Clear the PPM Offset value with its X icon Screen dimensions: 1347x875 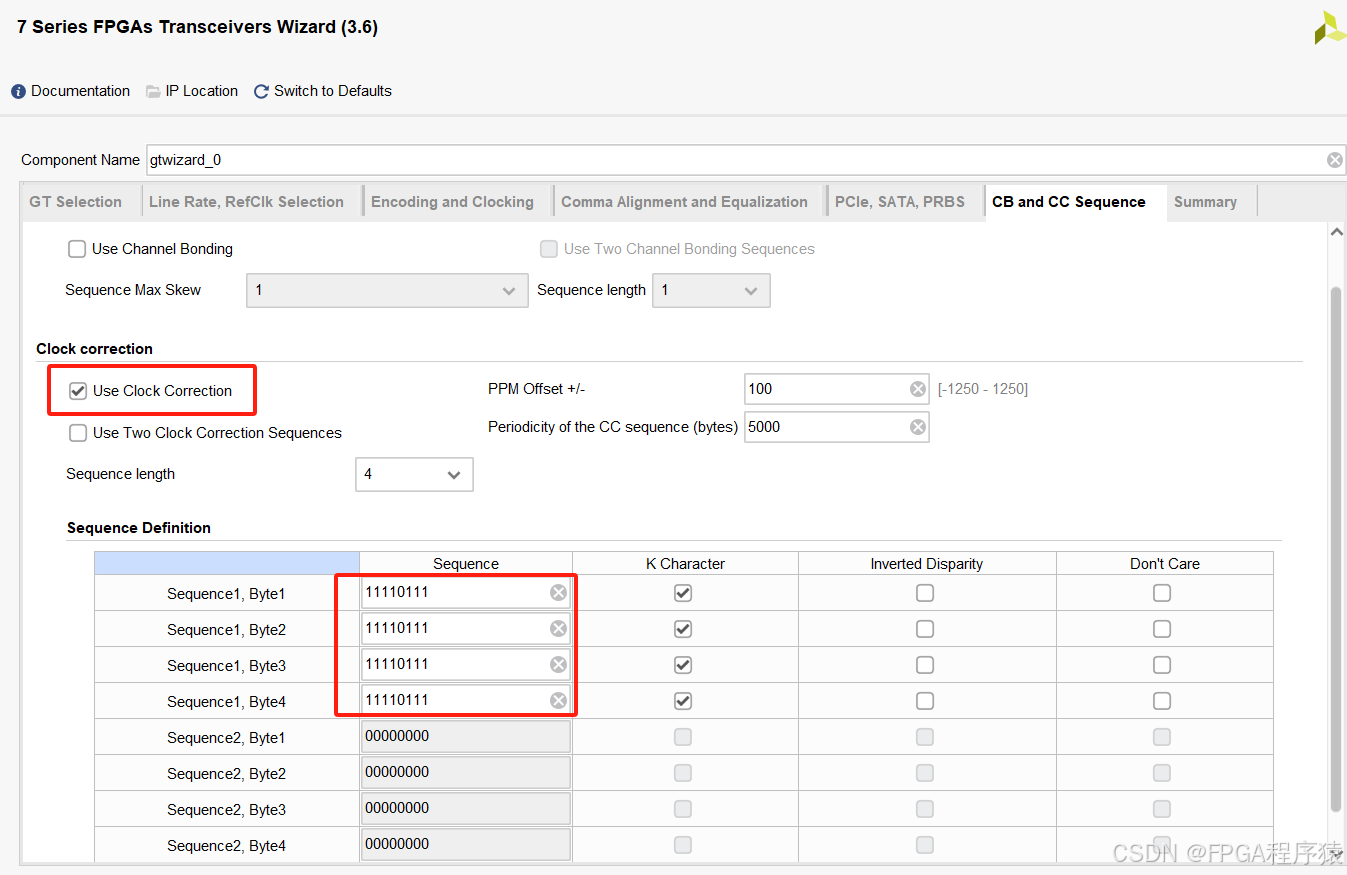tap(917, 389)
